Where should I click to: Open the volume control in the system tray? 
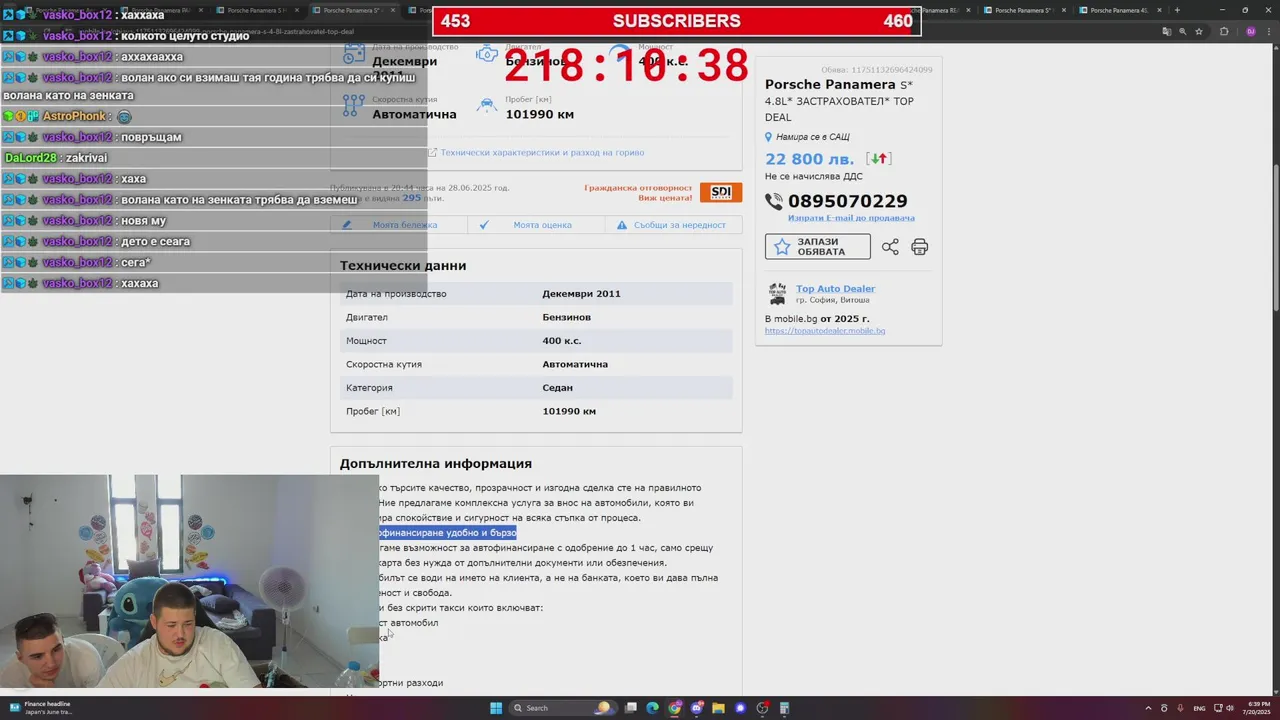1230,708
